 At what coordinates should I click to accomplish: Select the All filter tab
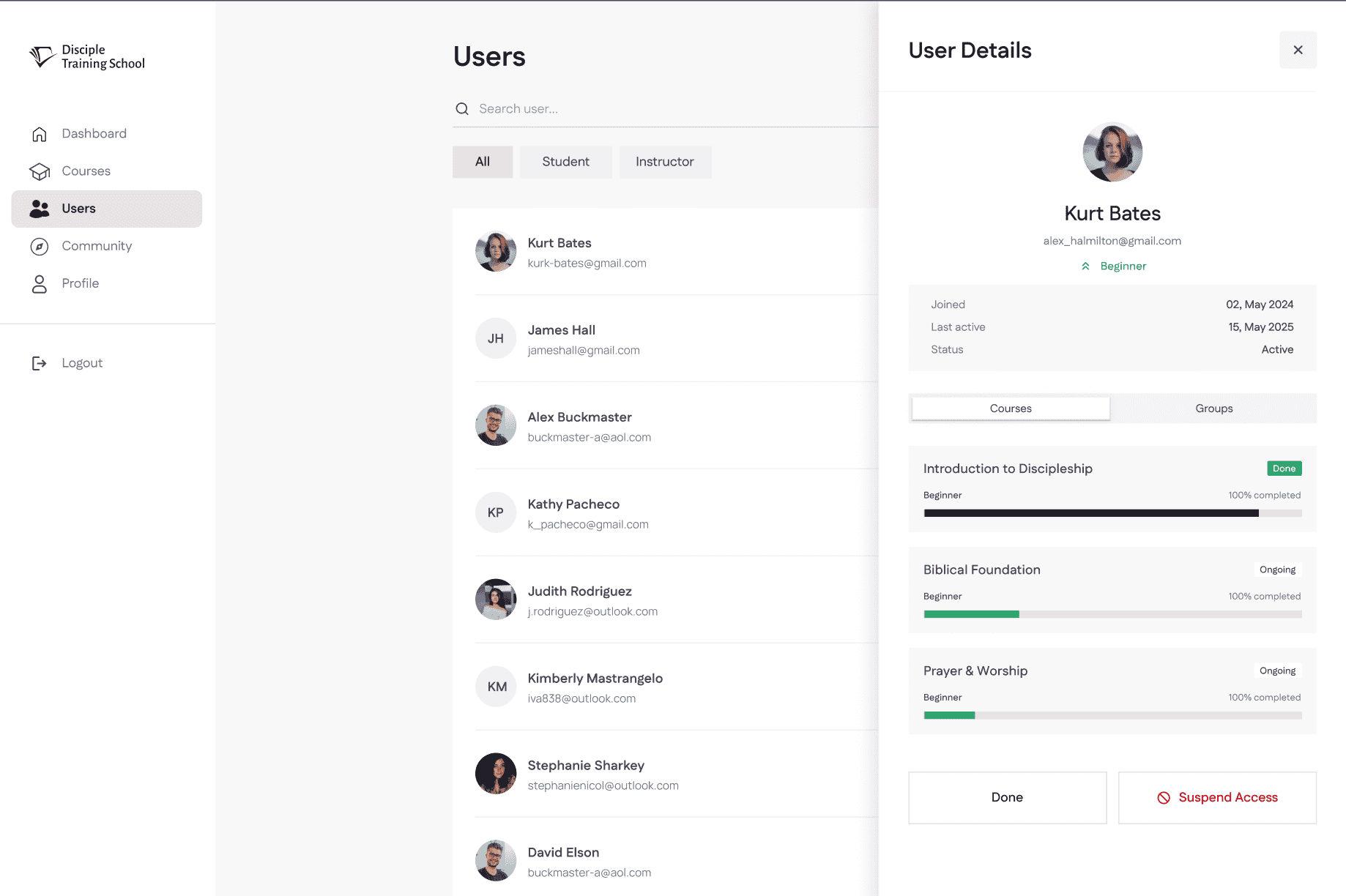click(x=483, y=162)
